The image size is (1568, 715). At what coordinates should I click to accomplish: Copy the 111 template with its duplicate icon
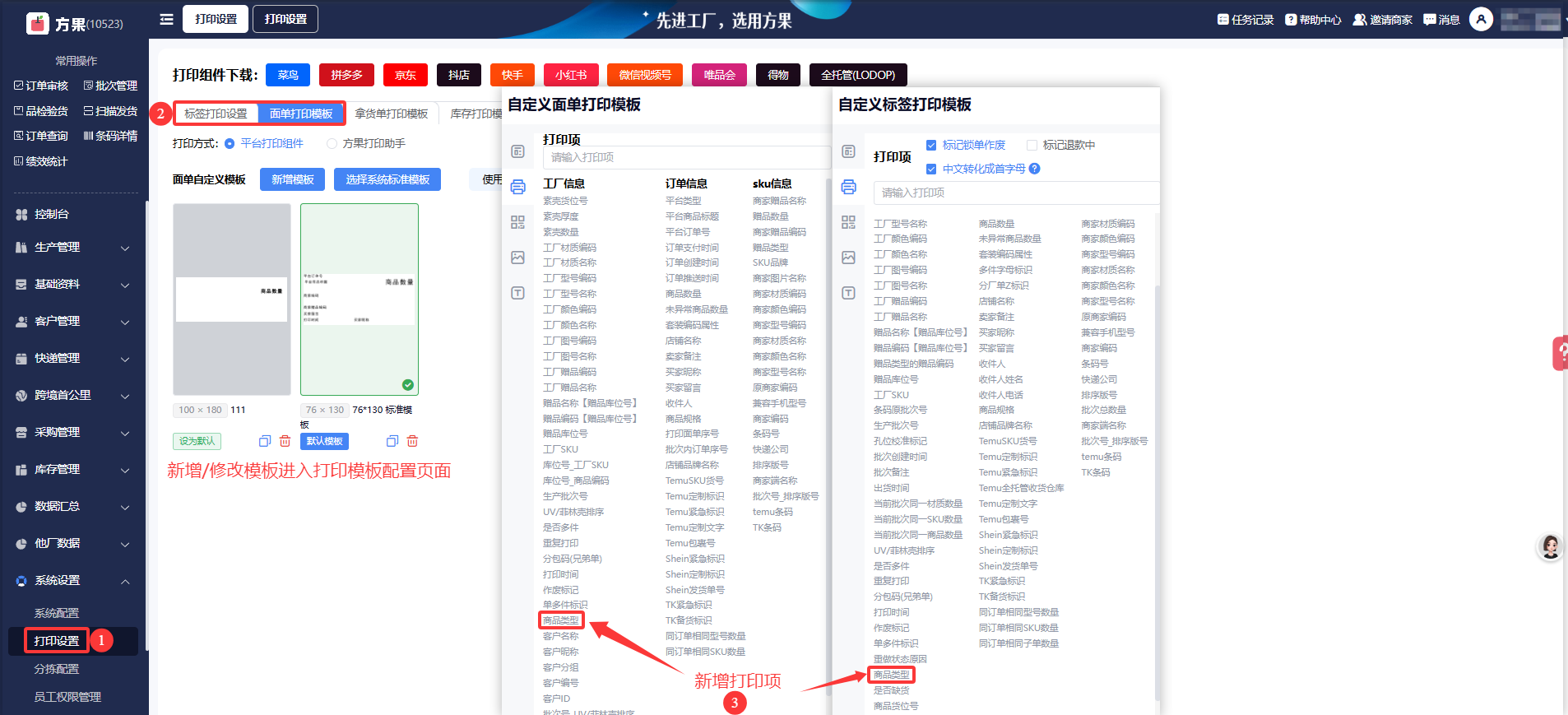coord(264,441)
